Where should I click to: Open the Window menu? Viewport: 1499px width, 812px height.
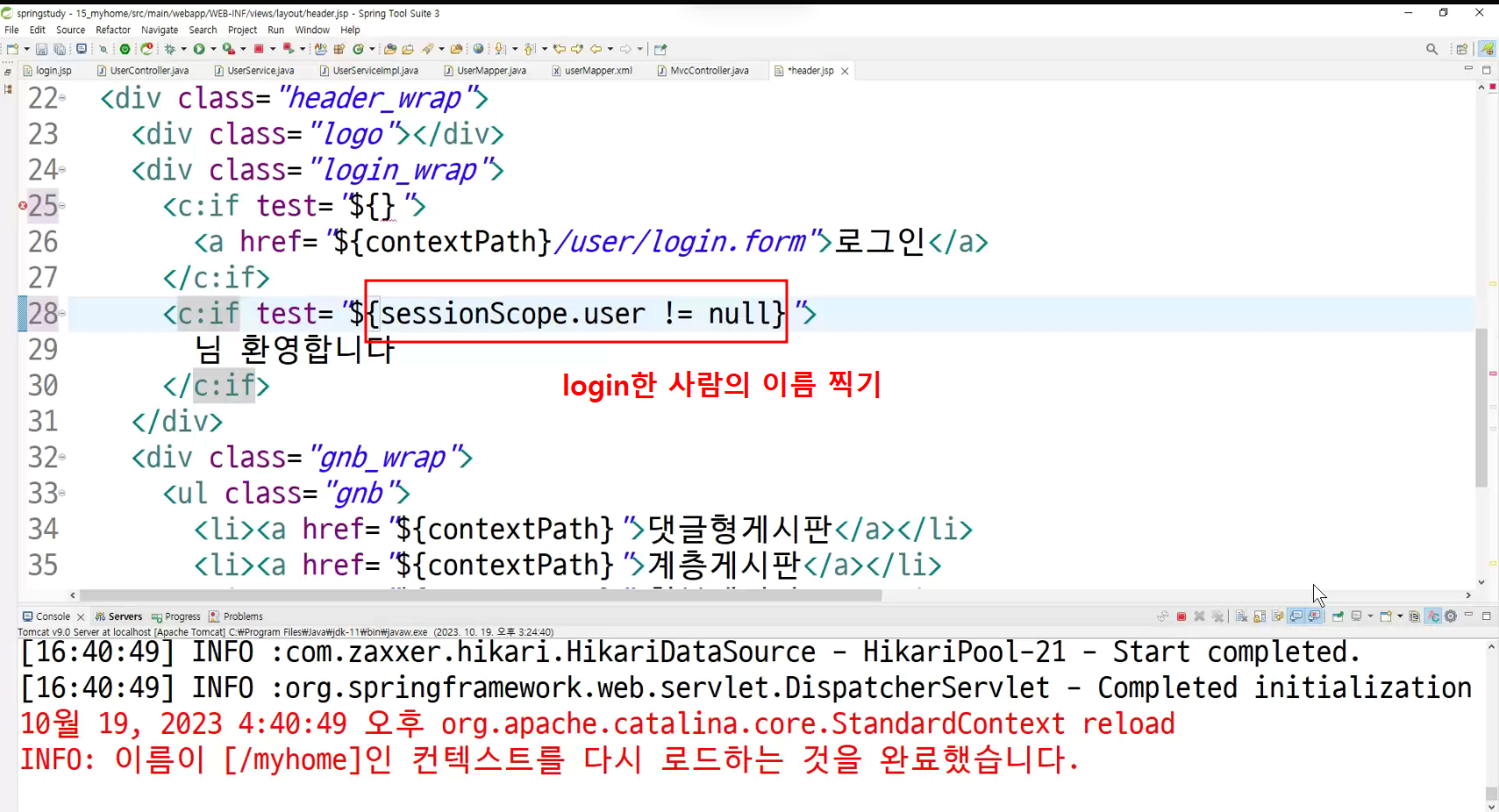click(312, 30)
